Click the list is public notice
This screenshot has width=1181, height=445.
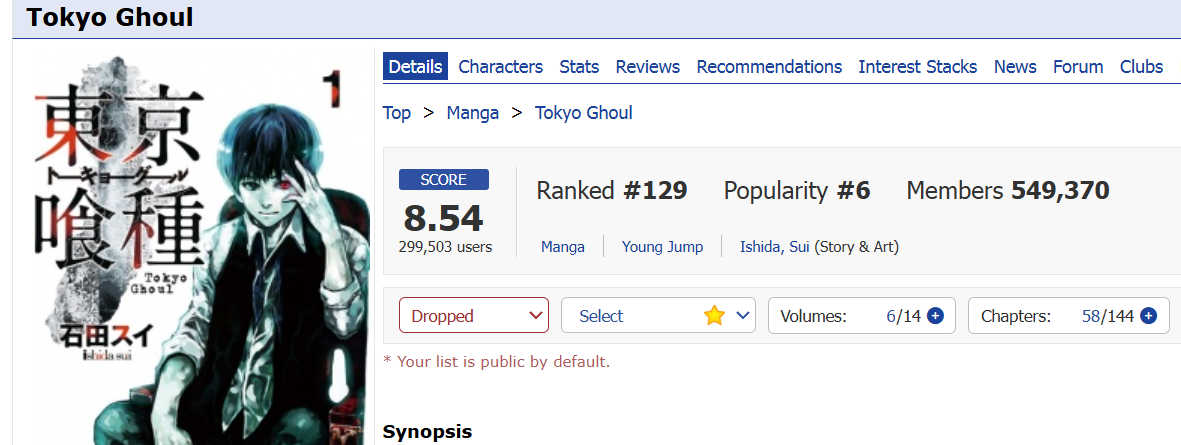[x=496, y=361]
